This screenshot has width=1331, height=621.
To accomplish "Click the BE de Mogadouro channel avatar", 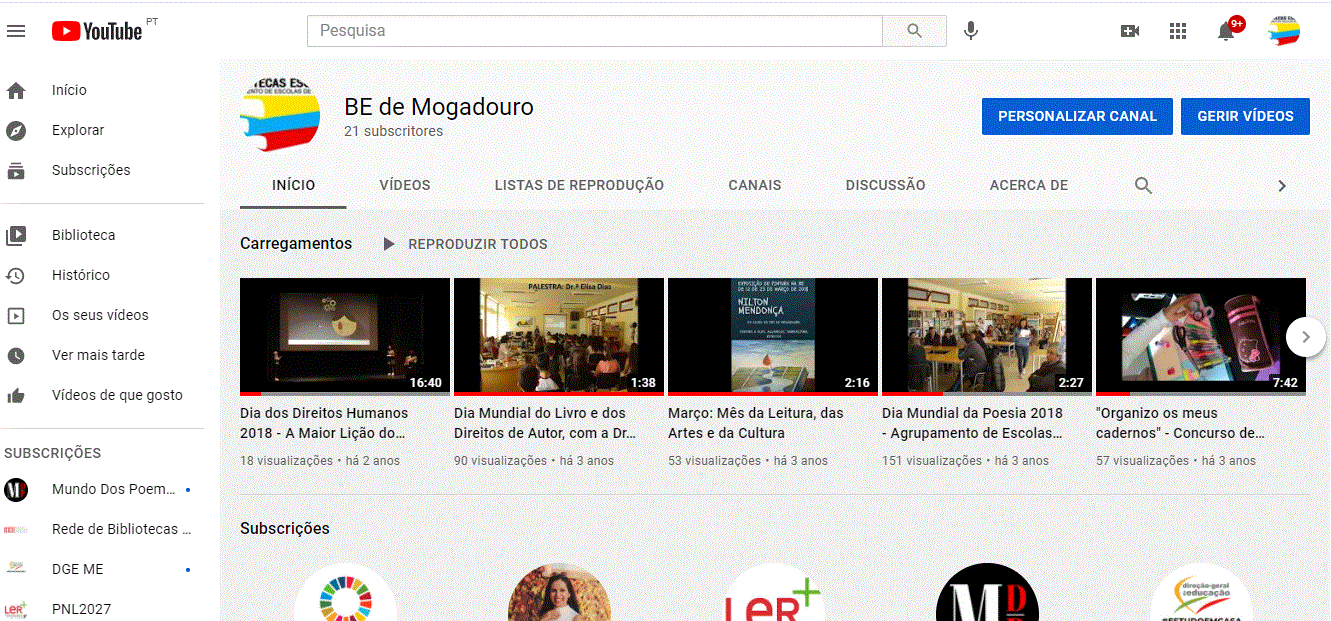I will 280,115.
